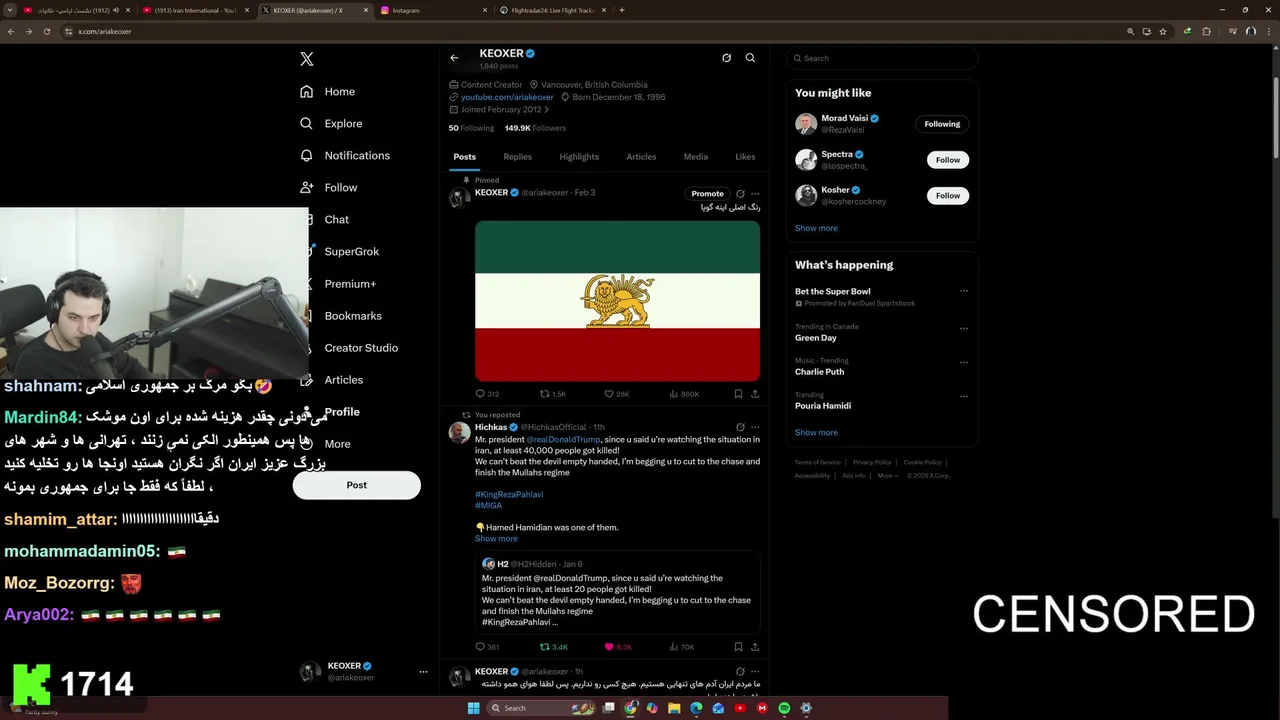Switch to the Posts tab
Screen dimensions: 1280x720
(x=465, y=157)
